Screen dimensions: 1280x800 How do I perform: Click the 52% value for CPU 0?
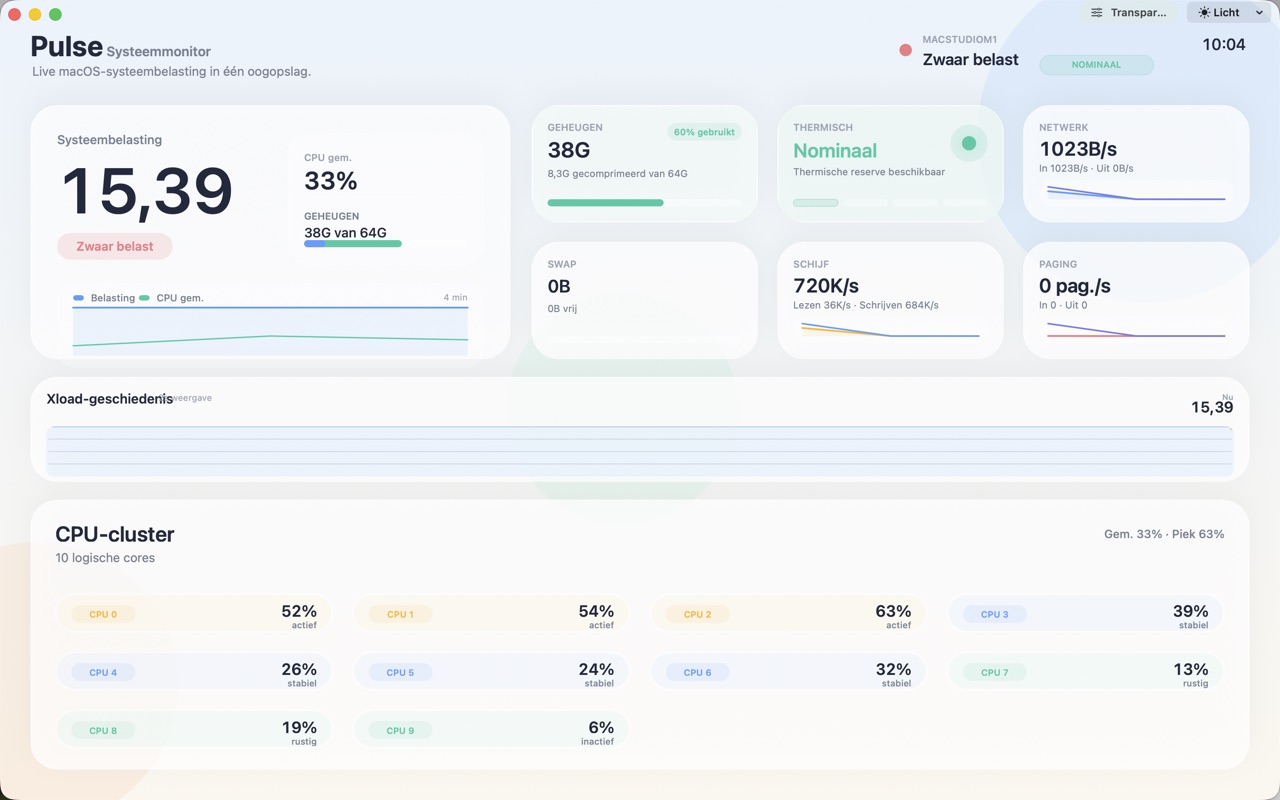coord(299,611)
